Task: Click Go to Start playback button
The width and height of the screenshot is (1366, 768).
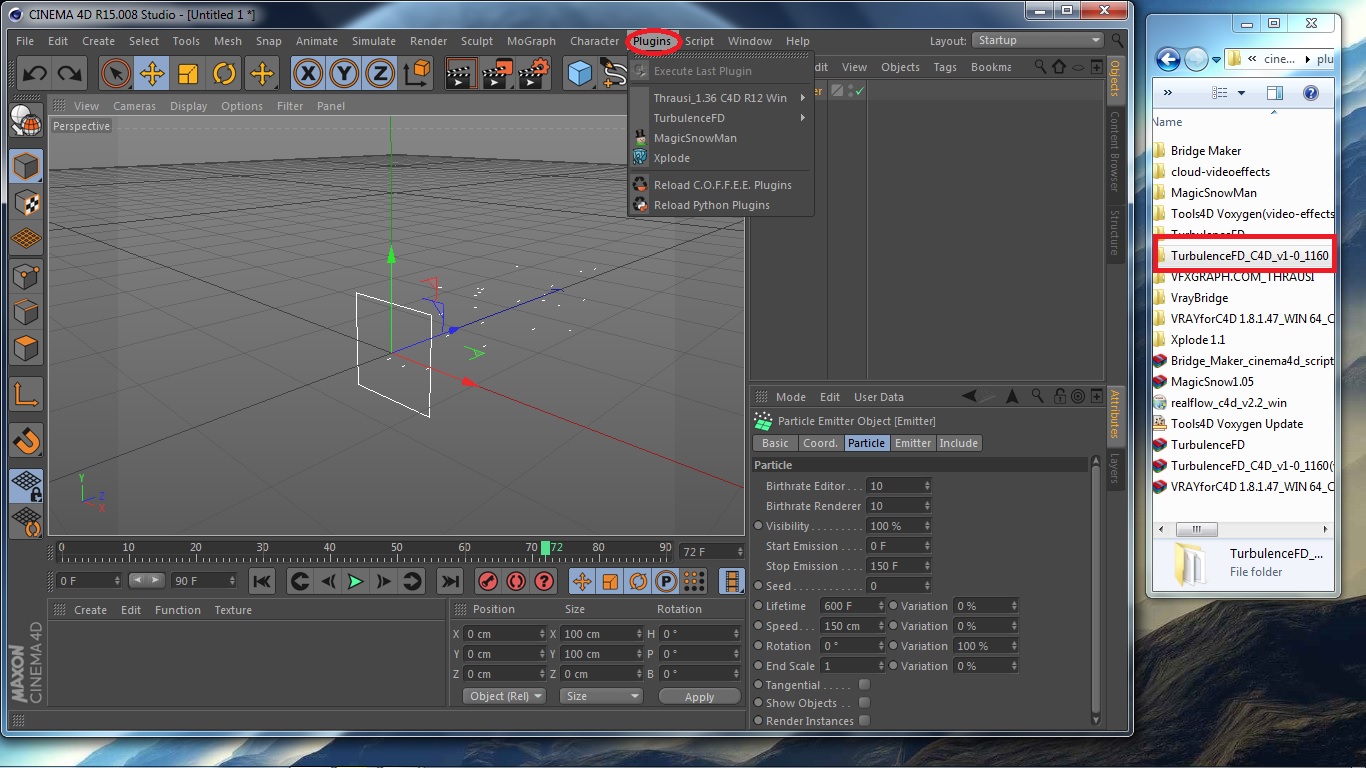Action: tap(262, 581)
